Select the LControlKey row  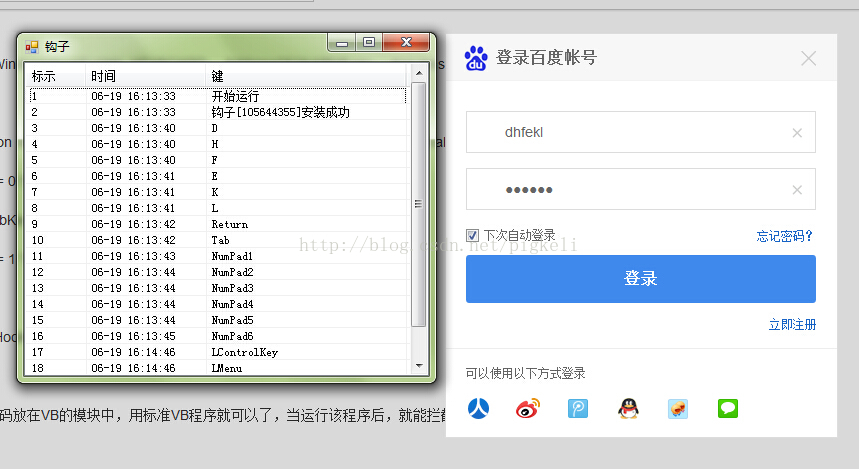(x=217, y=352)
